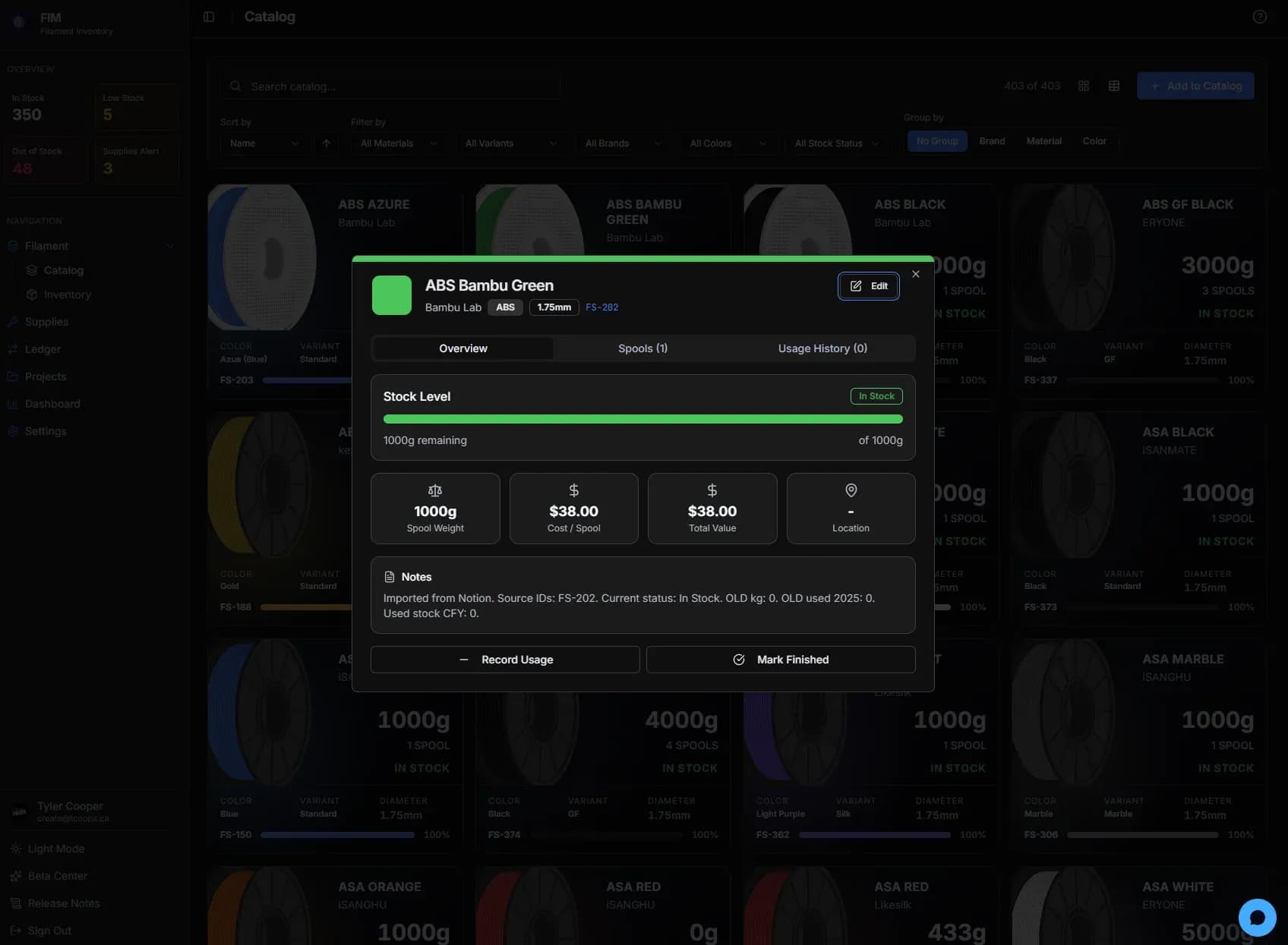Toggle Light Mode in sidebar
This screenshot has width=1288, height=945.
coord(56,849)
